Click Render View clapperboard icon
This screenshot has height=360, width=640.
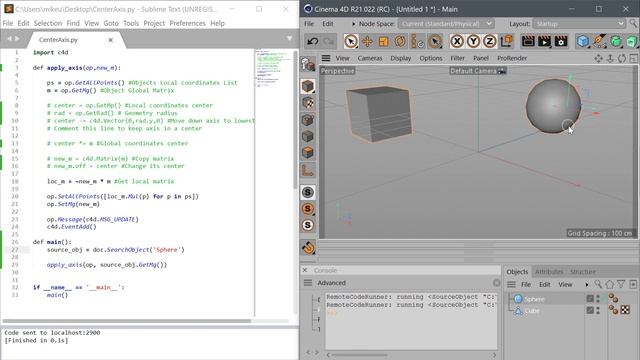tap(528, 41)
